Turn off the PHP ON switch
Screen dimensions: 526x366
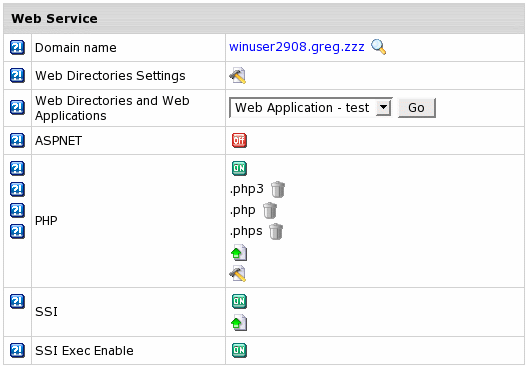tap(239, 168)
